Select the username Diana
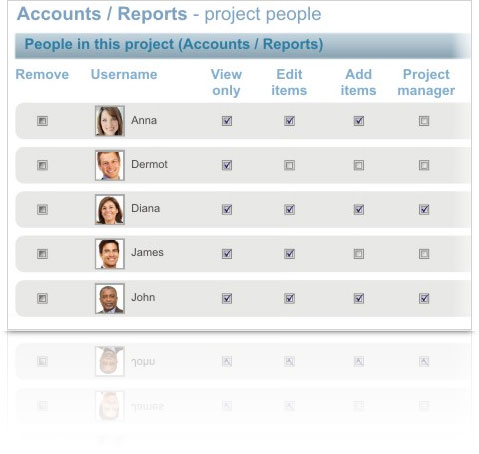The width and height of the screenshot is (479, 454). pos(146,208)
